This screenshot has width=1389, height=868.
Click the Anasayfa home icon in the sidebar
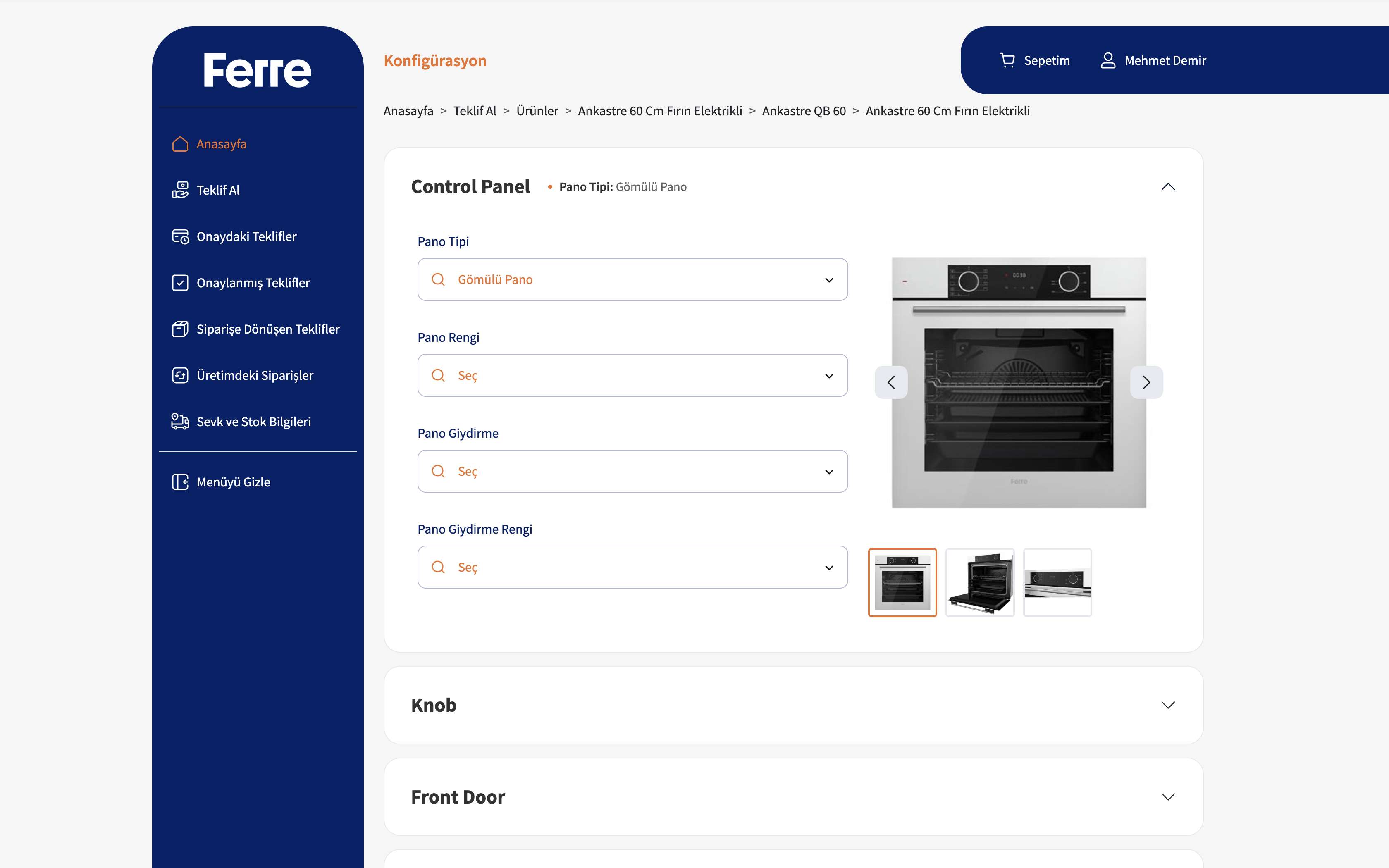[180, 144]
